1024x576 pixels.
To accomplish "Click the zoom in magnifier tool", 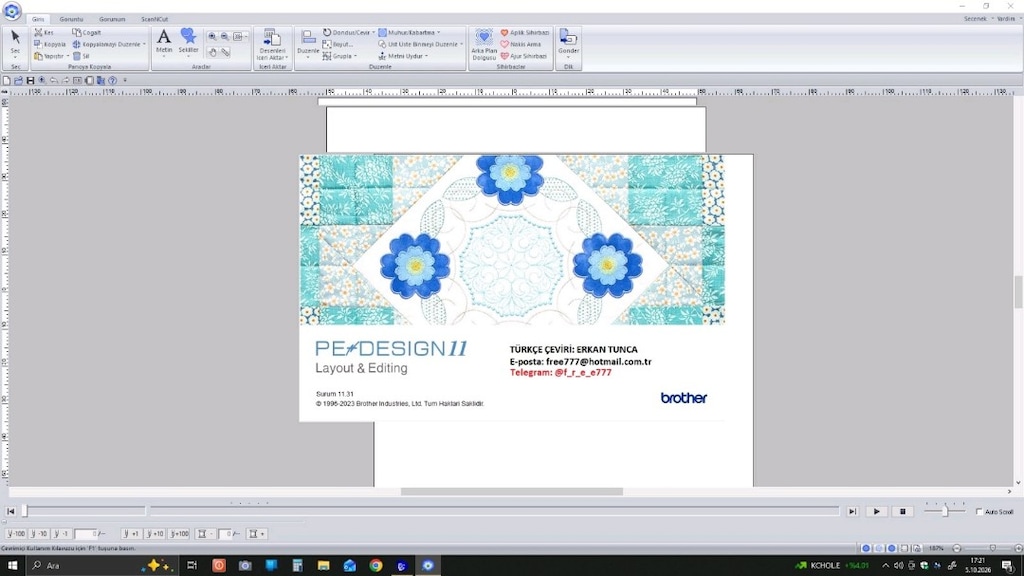I will (x=212, y=37).
